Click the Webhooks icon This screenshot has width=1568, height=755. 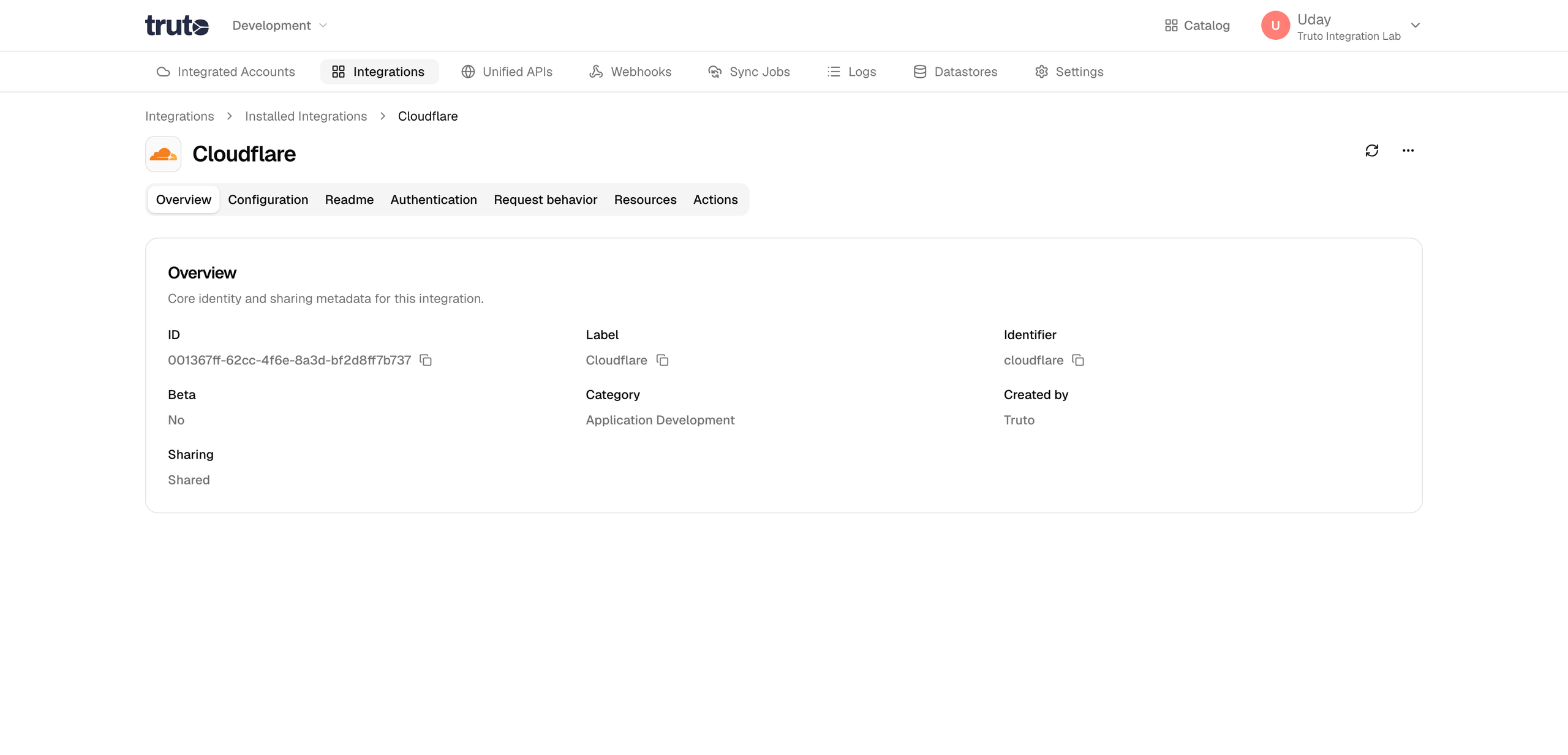pos(596,72)
